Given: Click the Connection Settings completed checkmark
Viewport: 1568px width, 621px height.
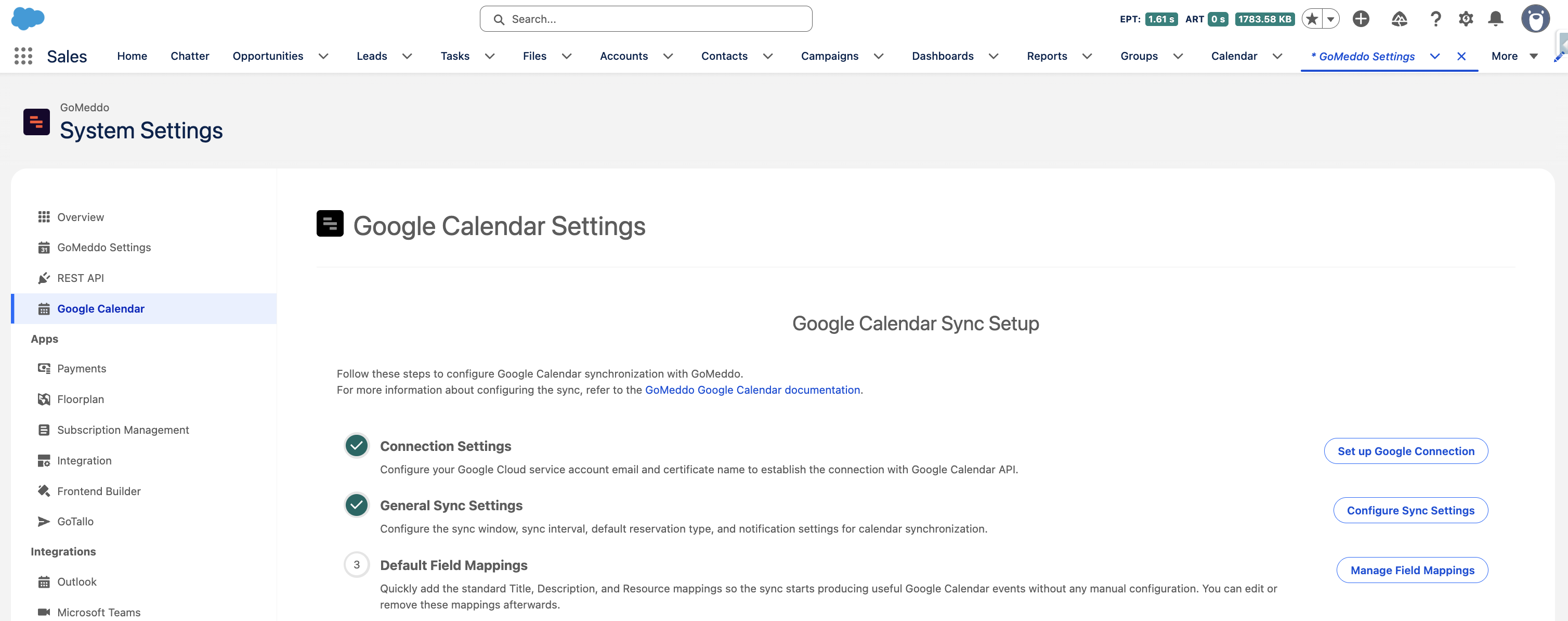Looking at the screenshot, I should 357,446.
